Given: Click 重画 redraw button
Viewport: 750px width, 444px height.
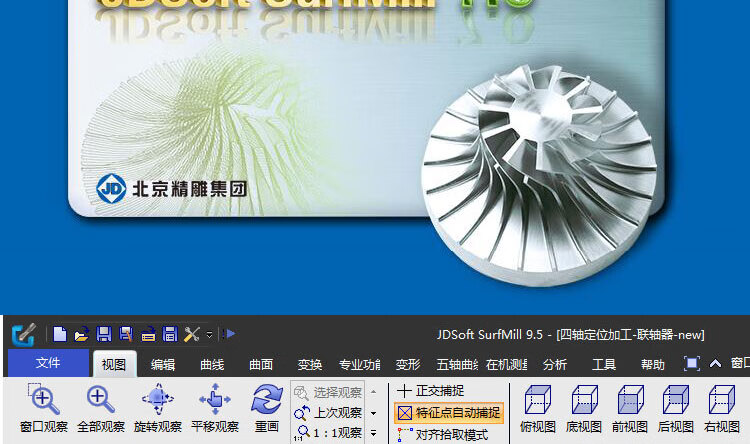Looking at the screenshot, I should click(x=266, y=408).
